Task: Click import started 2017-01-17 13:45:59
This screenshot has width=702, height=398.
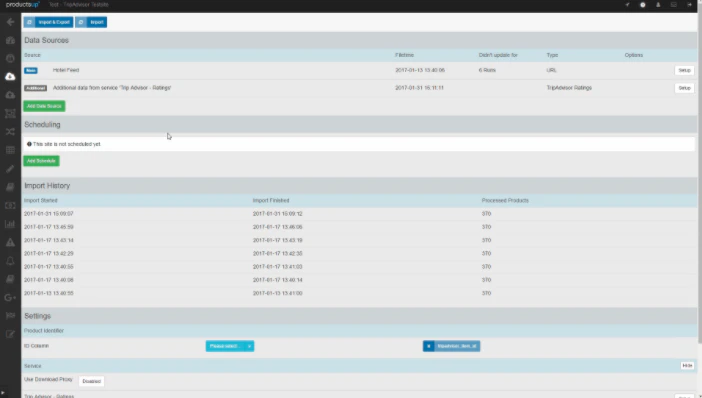Action: coord(48,227)
